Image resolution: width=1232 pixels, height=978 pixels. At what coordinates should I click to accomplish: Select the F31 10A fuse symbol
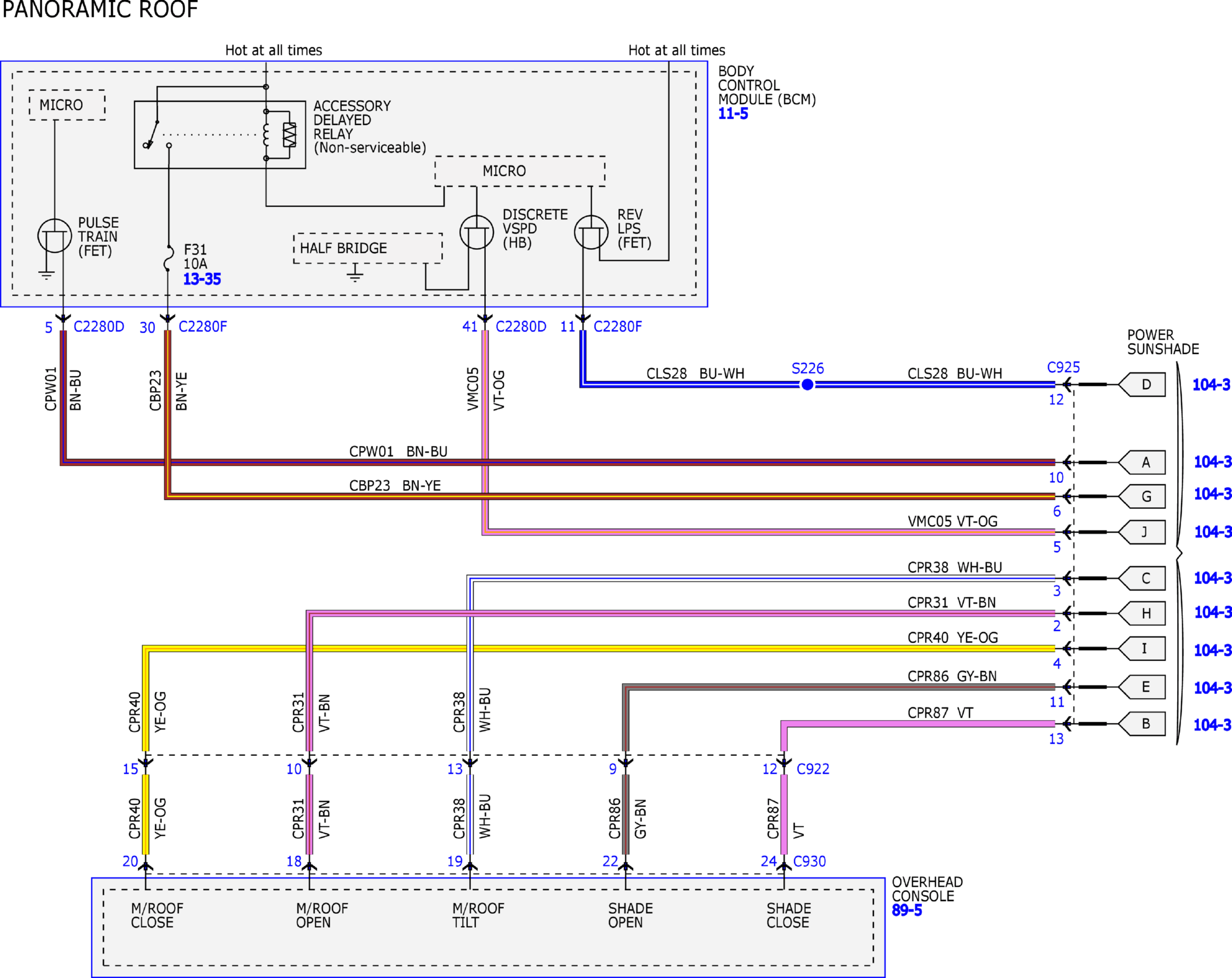click(168, 258)
